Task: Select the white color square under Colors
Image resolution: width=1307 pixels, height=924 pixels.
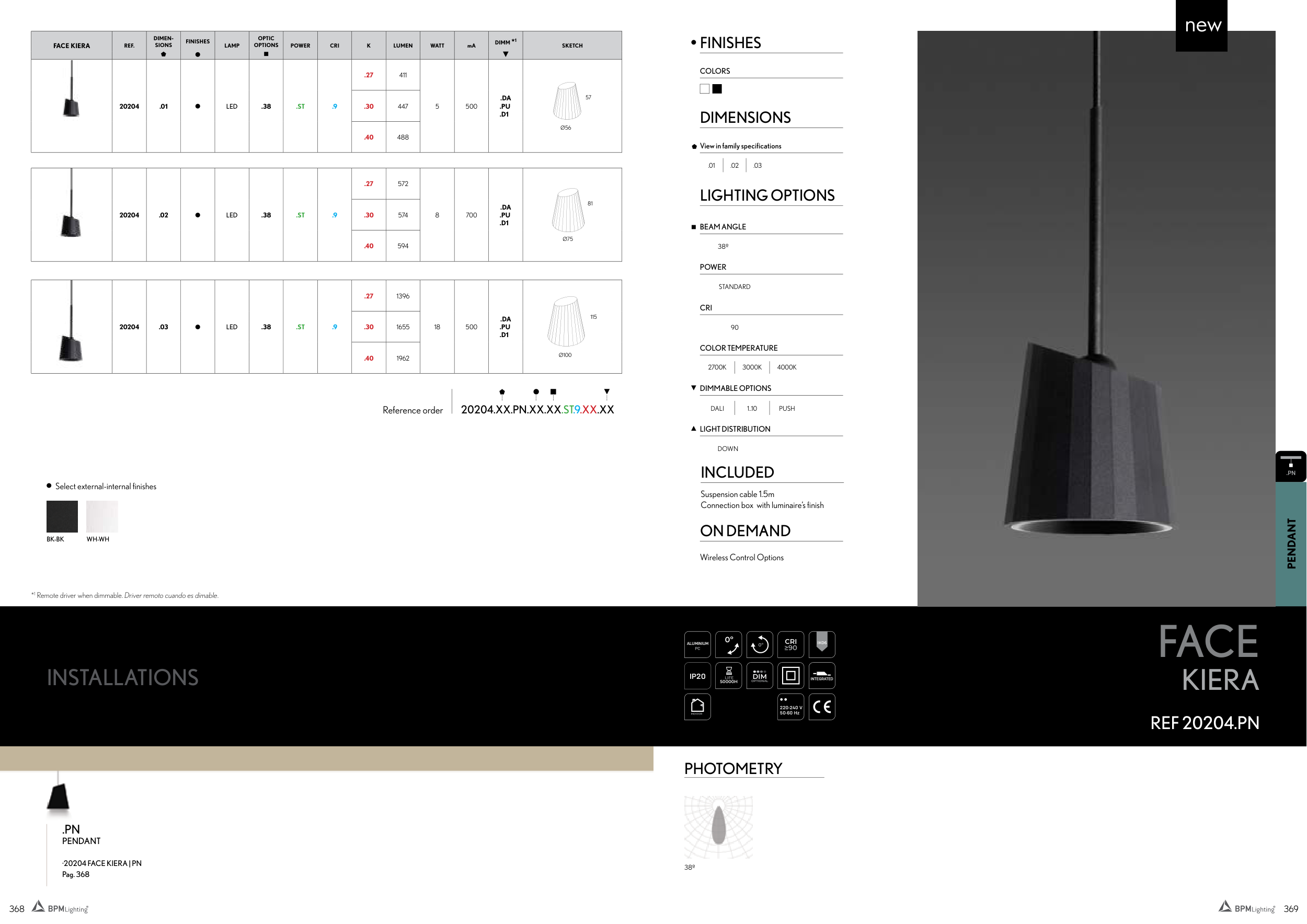Action: click(705, 89)
